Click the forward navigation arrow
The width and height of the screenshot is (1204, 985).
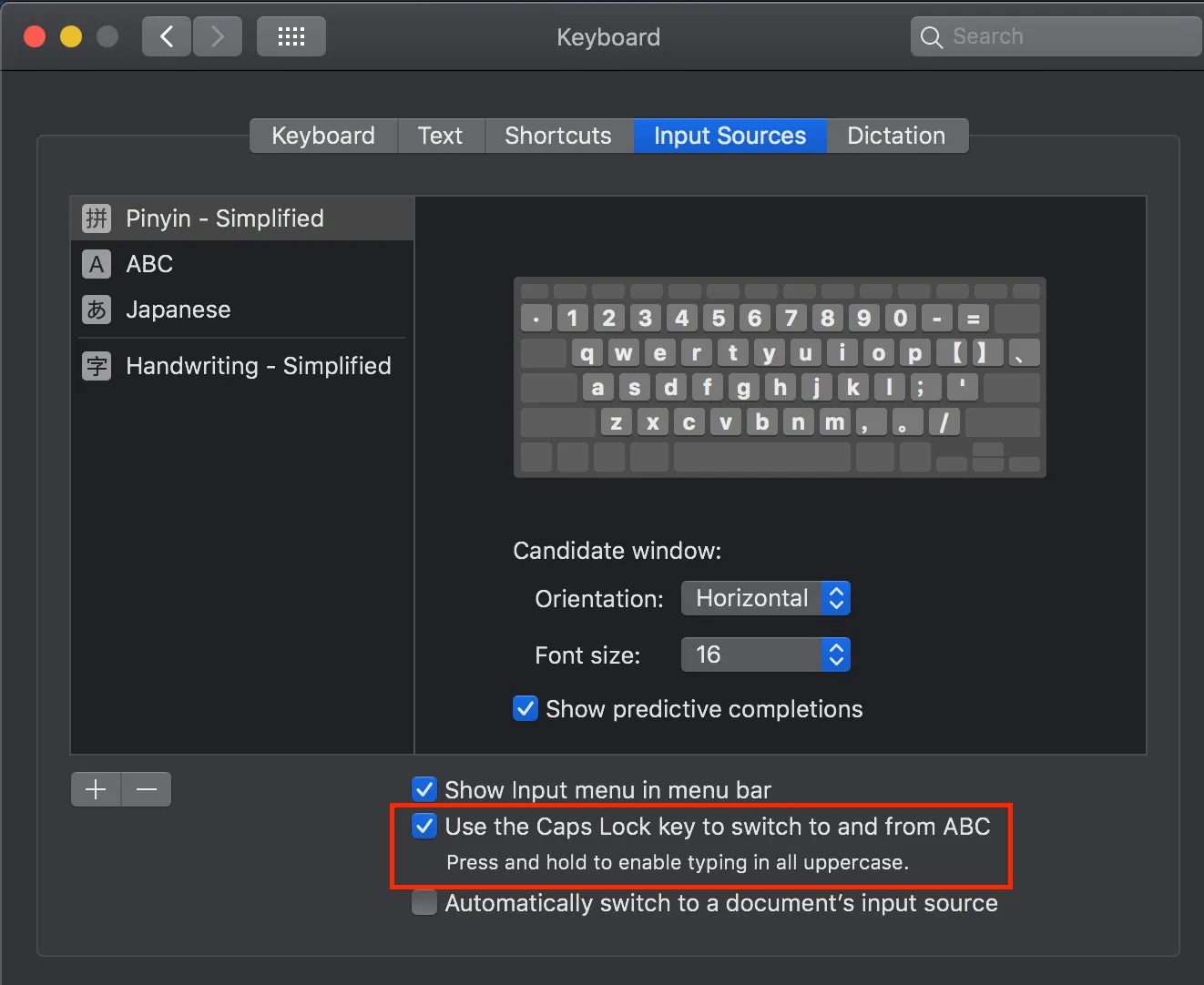217,36
